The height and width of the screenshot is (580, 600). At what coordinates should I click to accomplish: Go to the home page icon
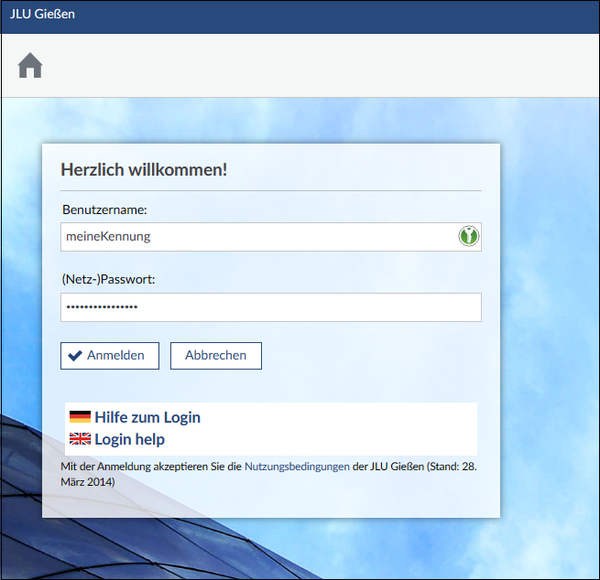(30, 65)
